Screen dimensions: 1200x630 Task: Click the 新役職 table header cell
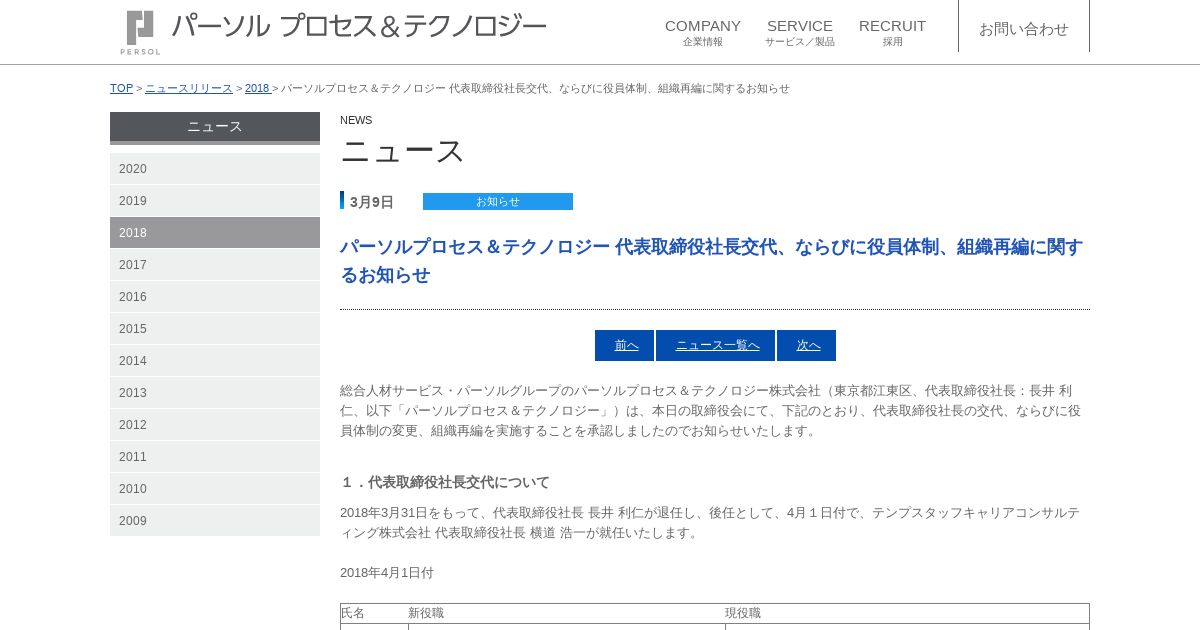click(x=566, y=613)
